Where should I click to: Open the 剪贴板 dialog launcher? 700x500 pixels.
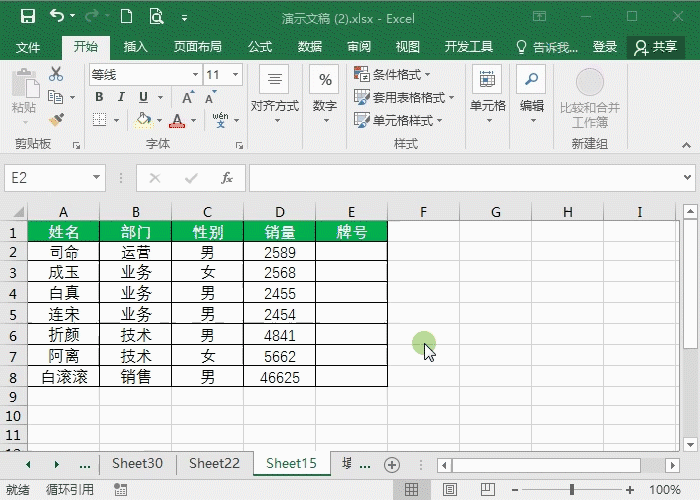coord(76,146)
